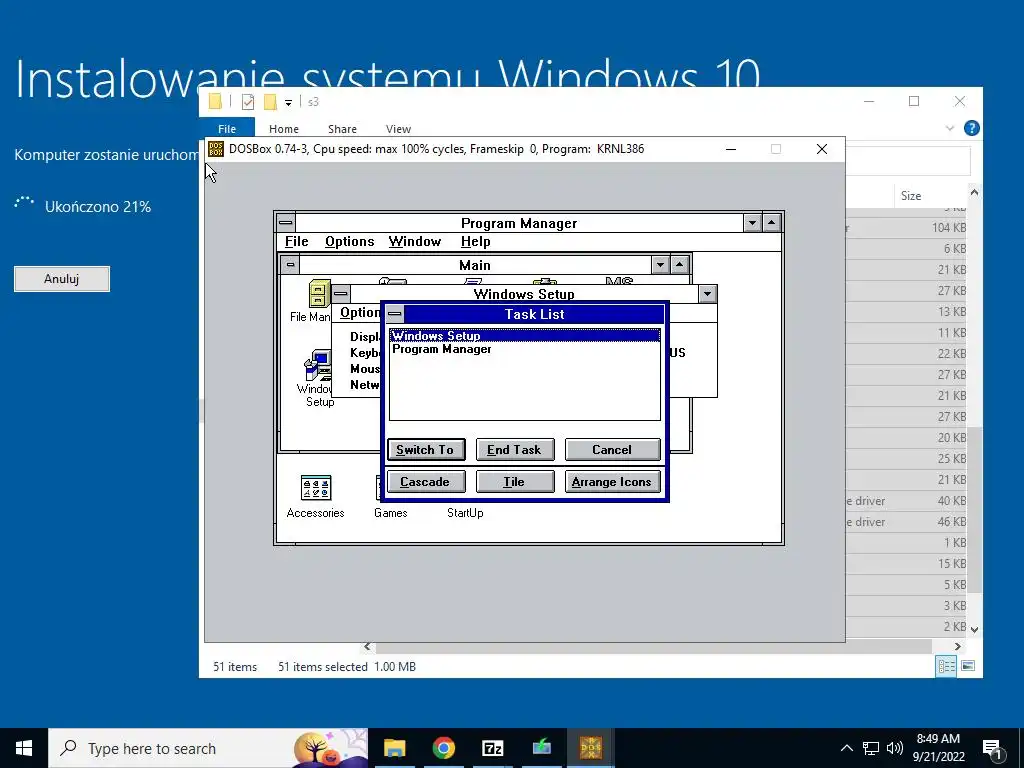1024x768 pixels.
Task: Click the taskbar search box
Action: pyautogui.click(x=208, y=748)
